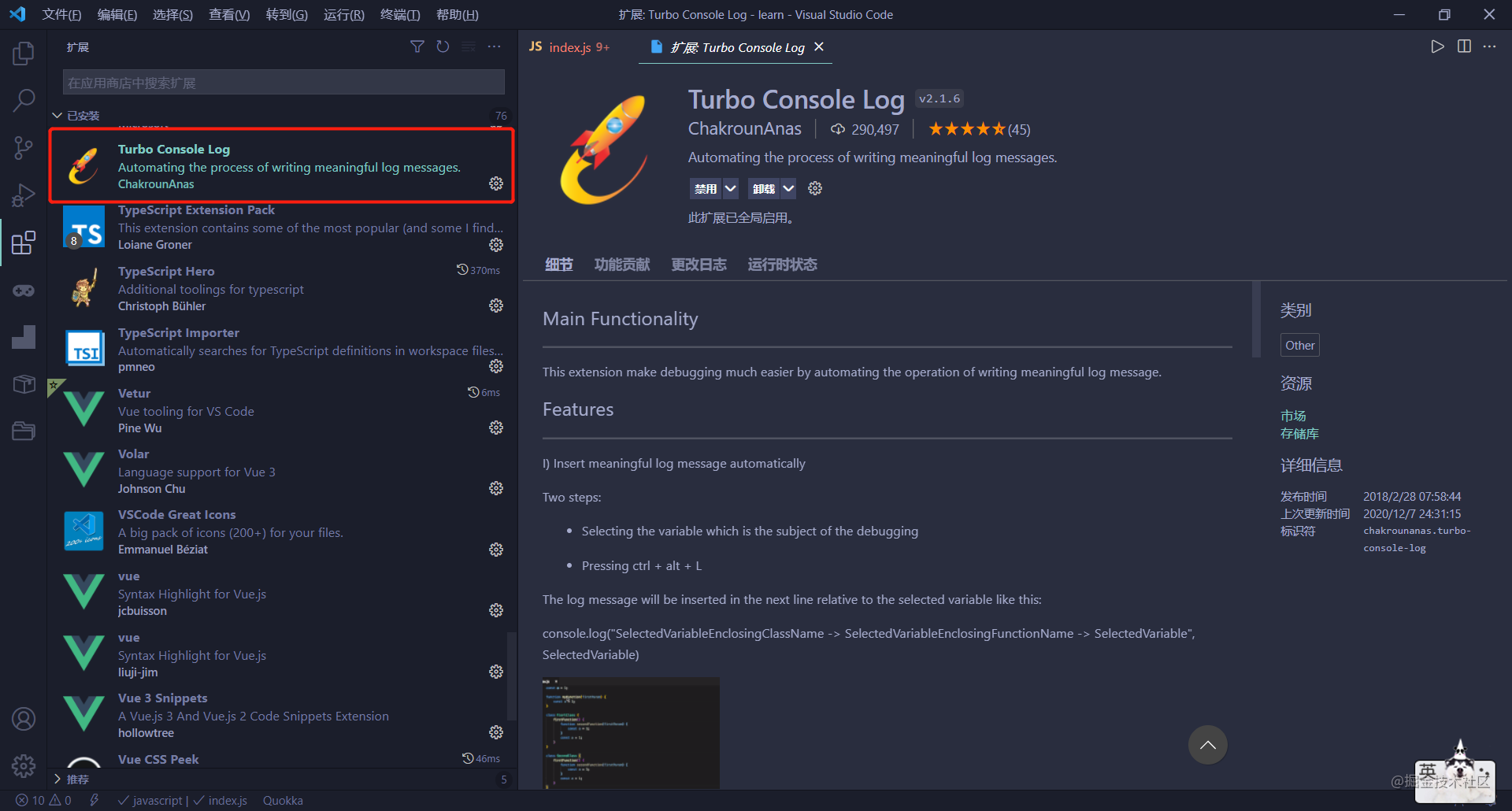Open gear menu for TypeScript Hero
The image size is (1512, 811).
496,306
